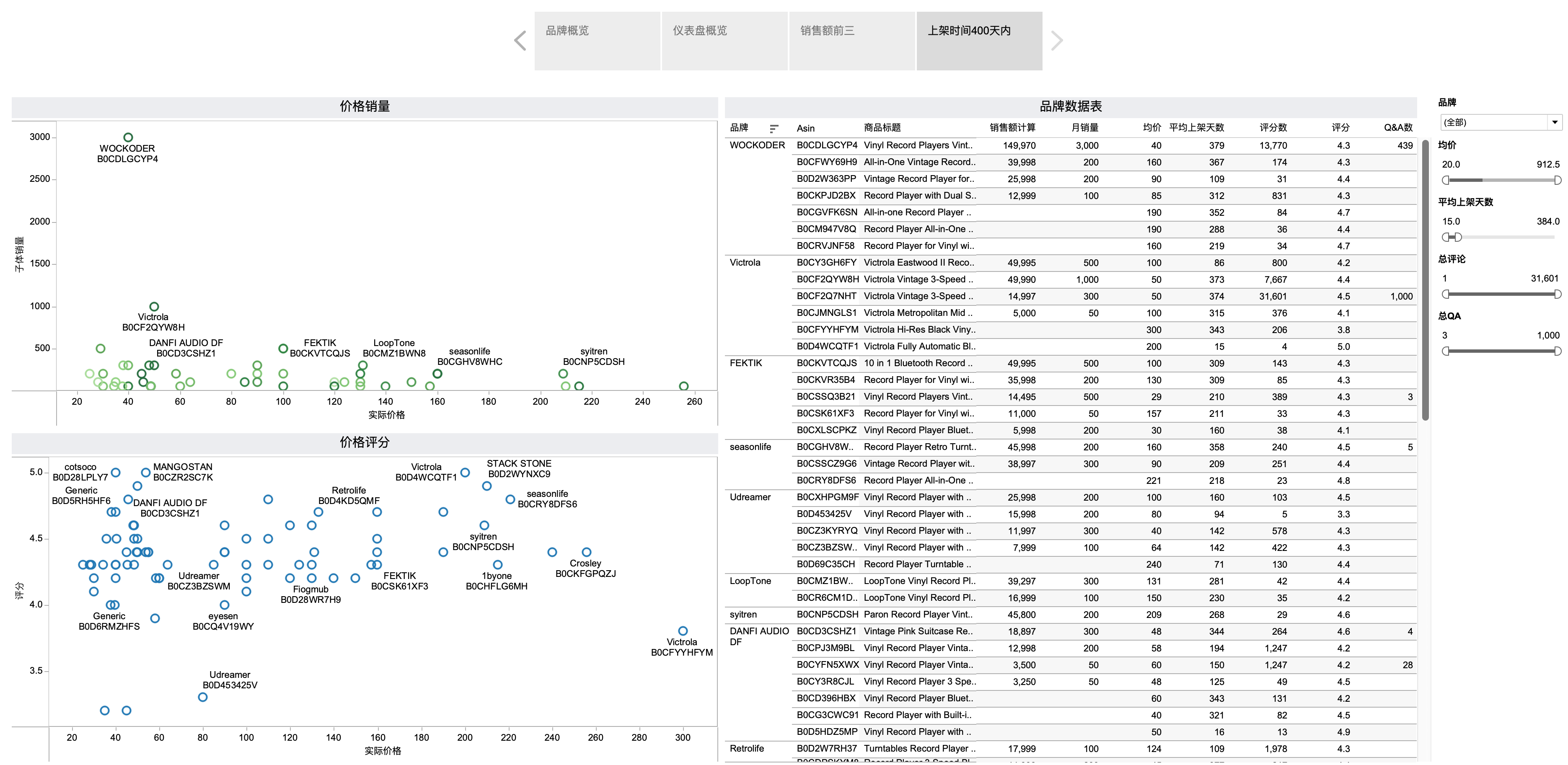Viewport: 1568px width, 765px height.
Task: Select the WOCKODER point at 3000 sales
Action: coord(128,137)
